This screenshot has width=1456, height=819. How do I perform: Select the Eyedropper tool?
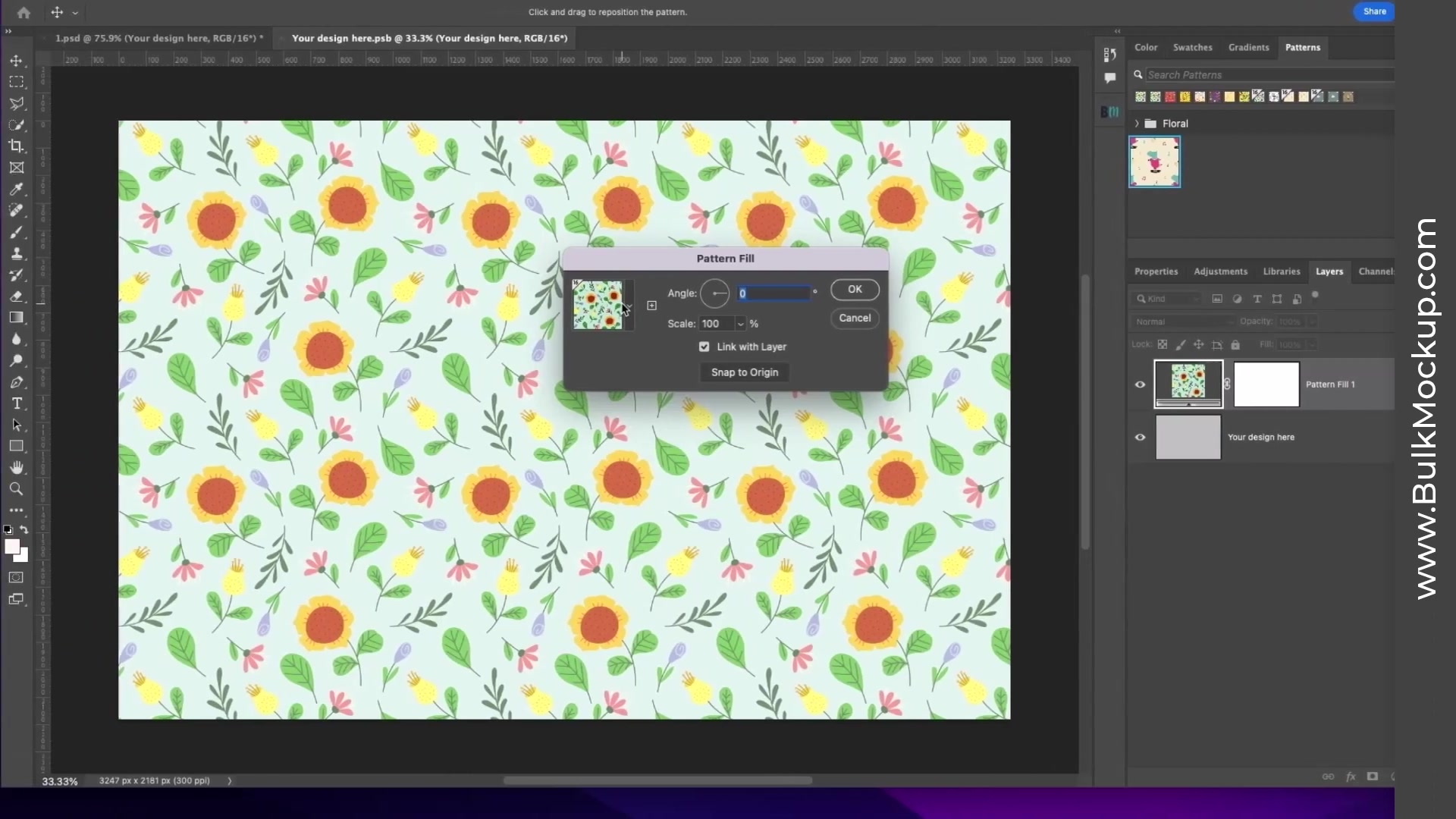pyautogui.click(x=17, y=190)
